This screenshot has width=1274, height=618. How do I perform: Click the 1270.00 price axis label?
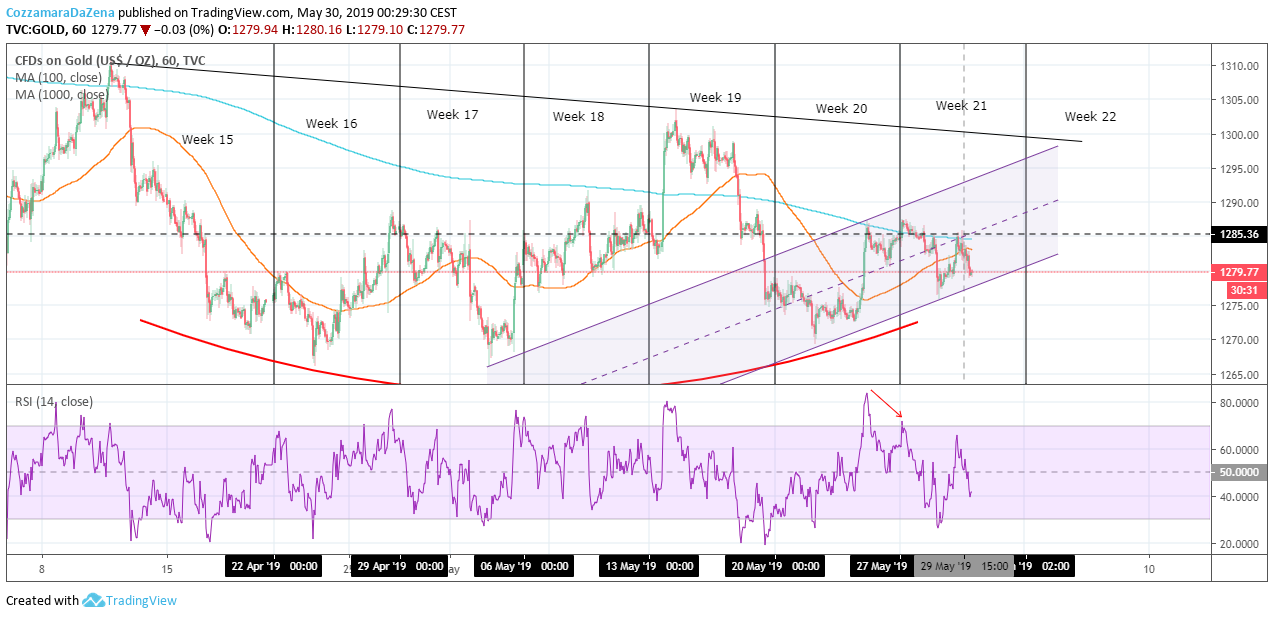(x=1237, y=341)
